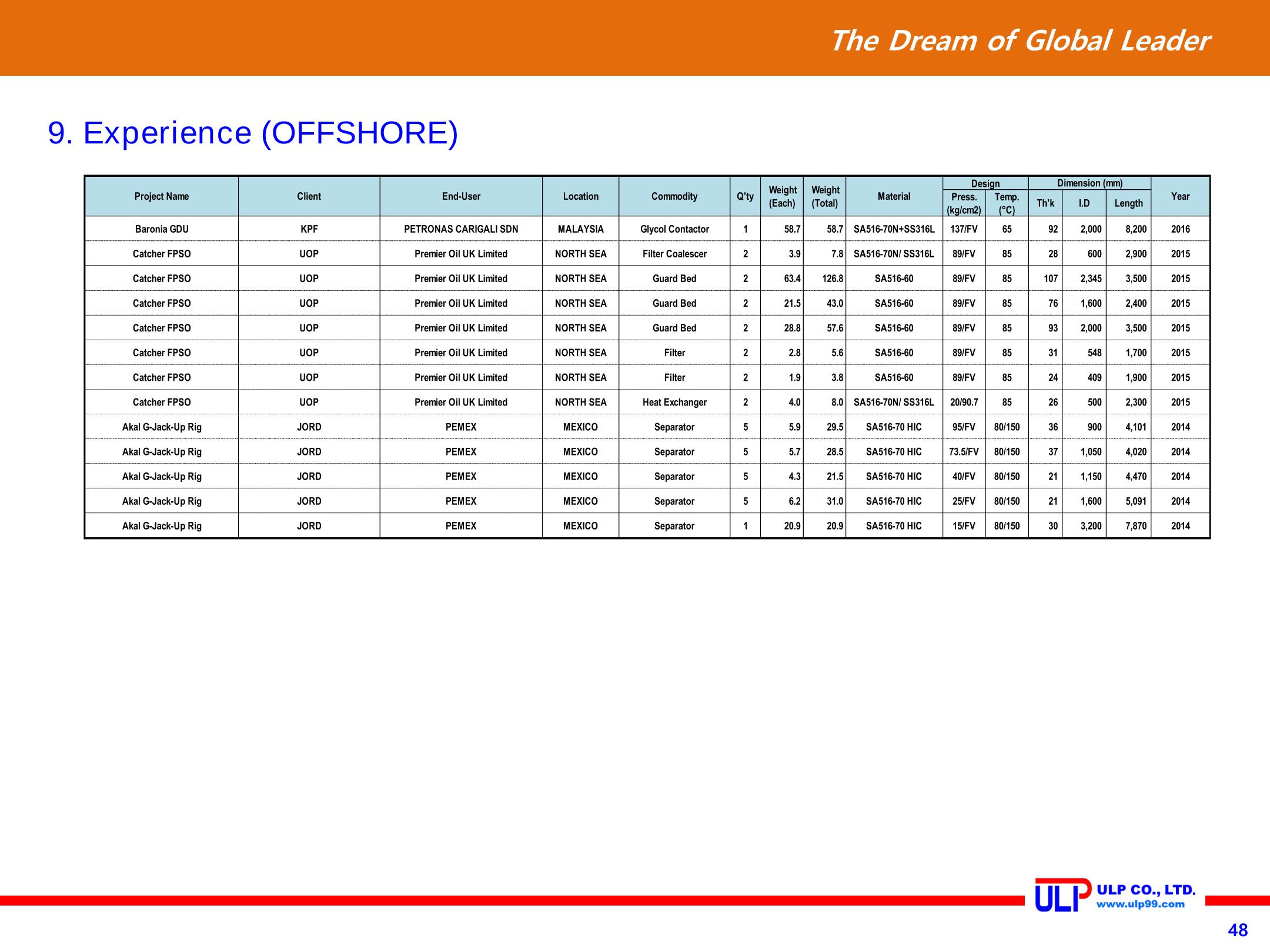Click the '73.5/FV' pressure cell
The width and height of the screenshot is (1270, 952).
tap(964, 452)
